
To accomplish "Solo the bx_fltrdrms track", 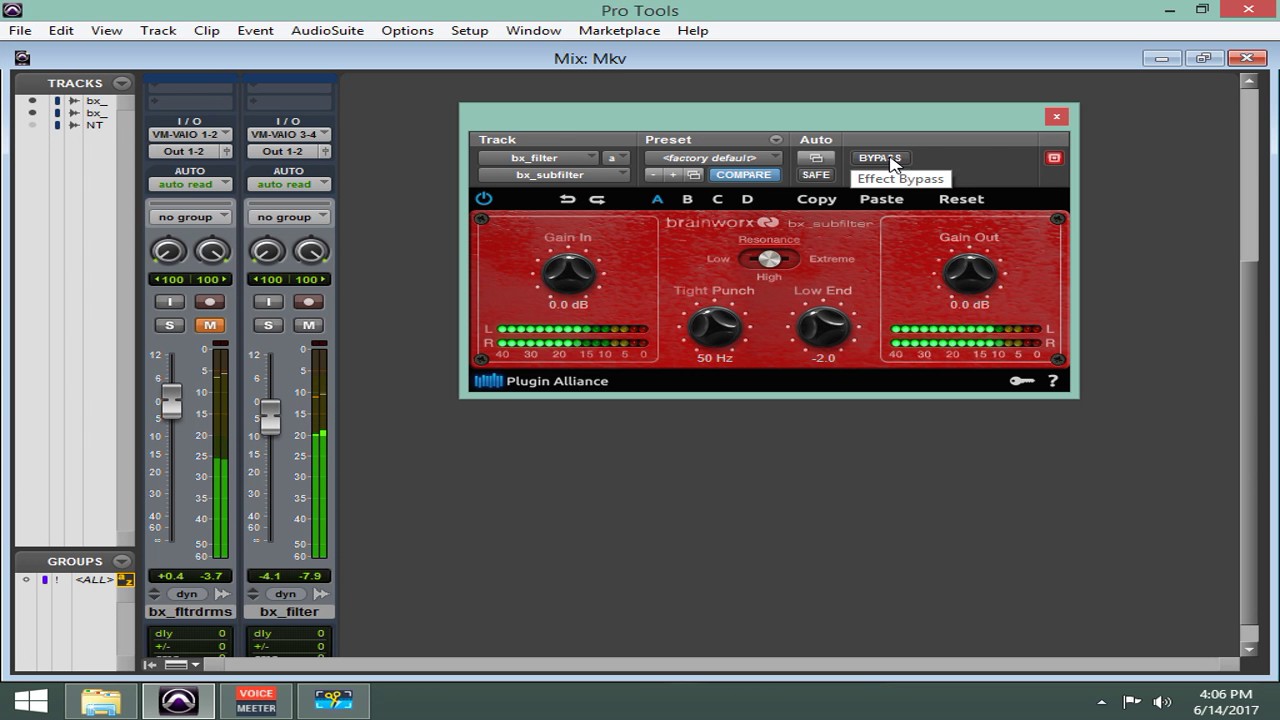I will [x=169, y=325].
